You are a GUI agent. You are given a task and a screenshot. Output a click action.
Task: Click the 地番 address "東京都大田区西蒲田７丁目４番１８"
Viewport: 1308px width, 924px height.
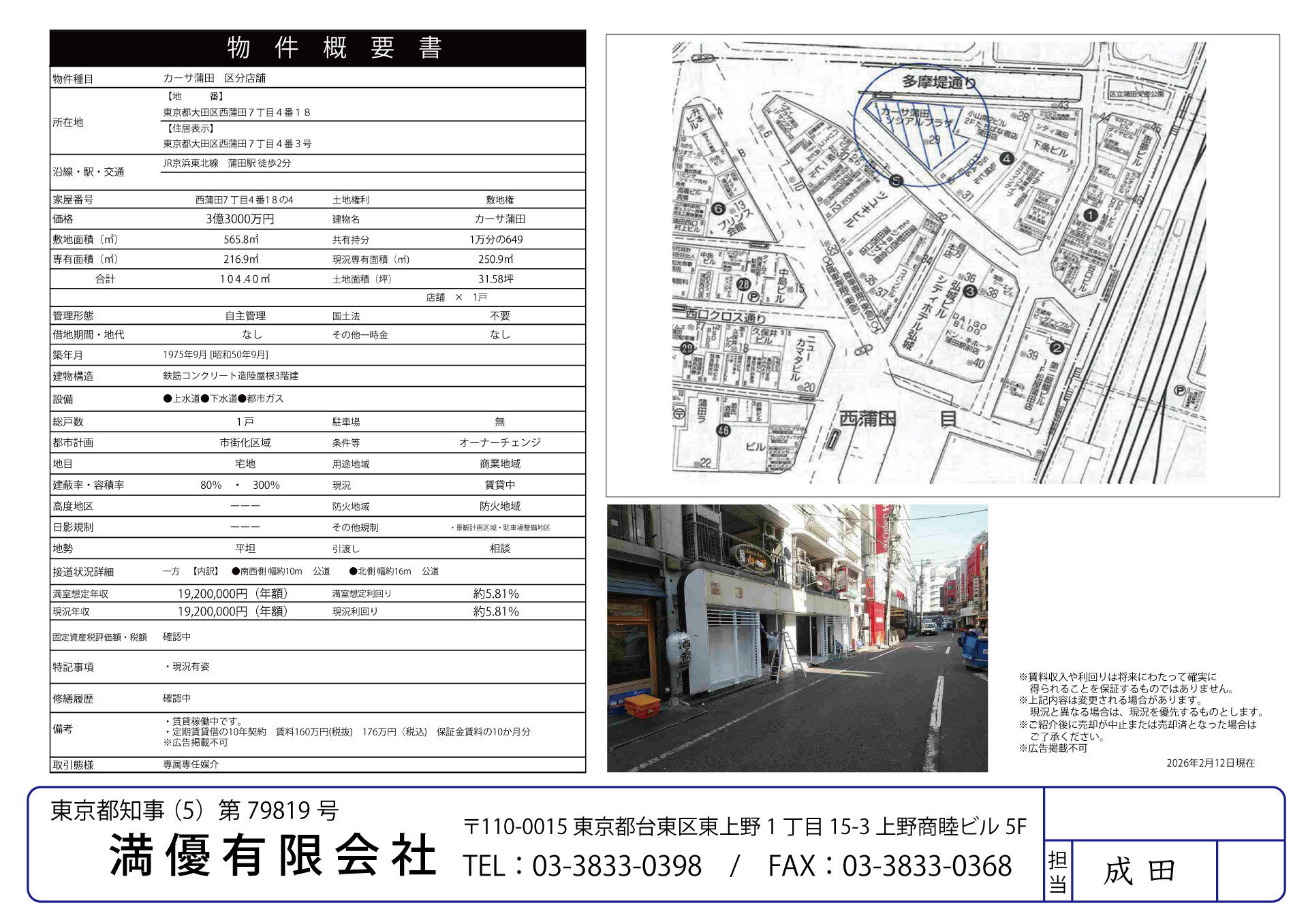pos(236,112)
